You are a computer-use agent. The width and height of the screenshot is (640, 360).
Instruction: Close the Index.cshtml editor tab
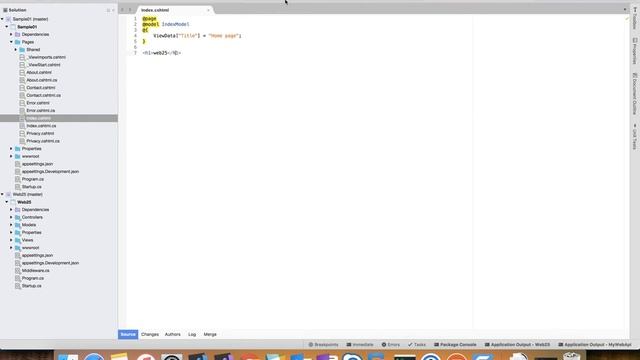208,10
